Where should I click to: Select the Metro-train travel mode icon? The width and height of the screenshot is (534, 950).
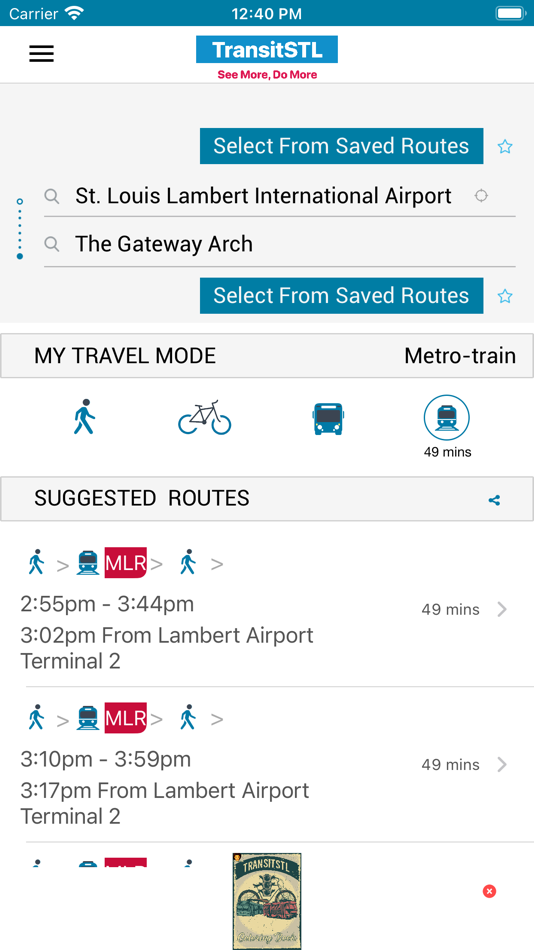click(x=447, y=418)
